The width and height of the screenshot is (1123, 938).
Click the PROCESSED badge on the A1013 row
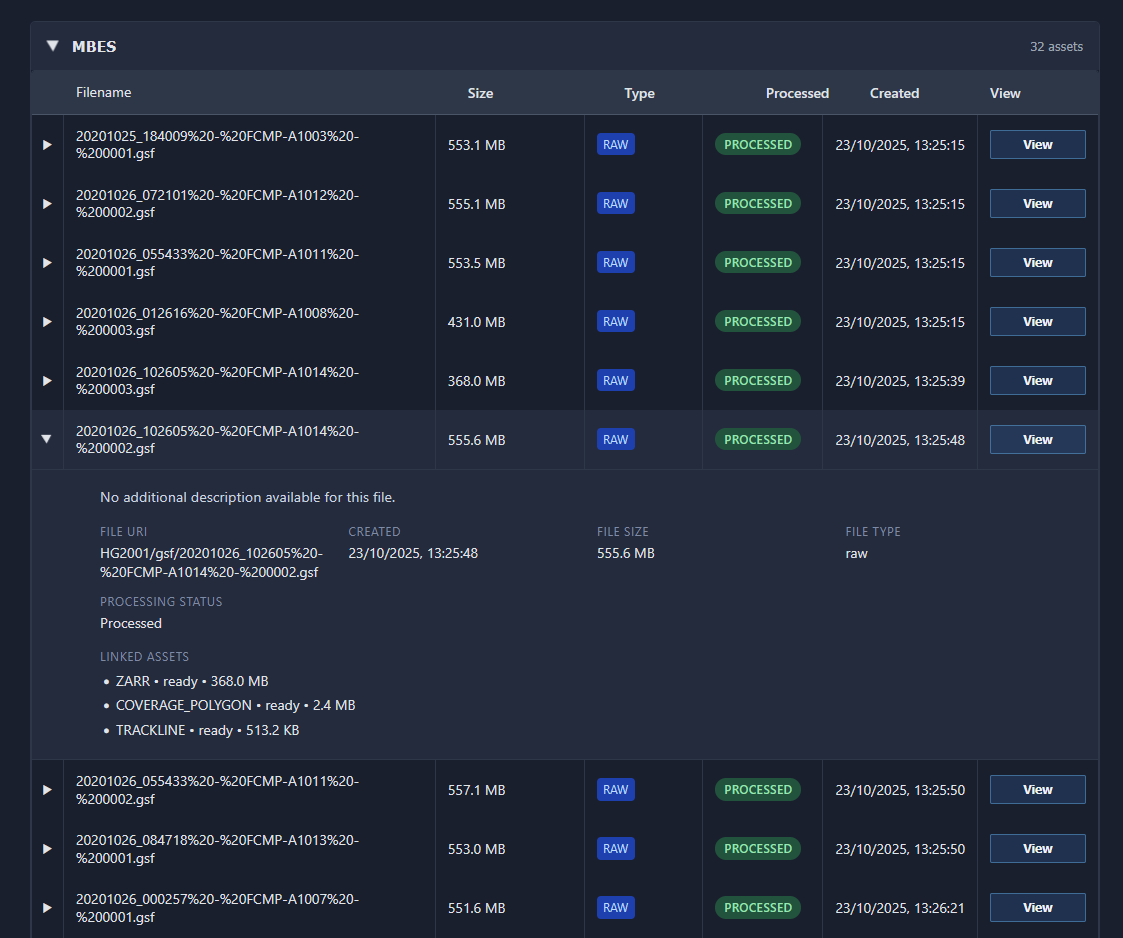[x=758, y=848]
